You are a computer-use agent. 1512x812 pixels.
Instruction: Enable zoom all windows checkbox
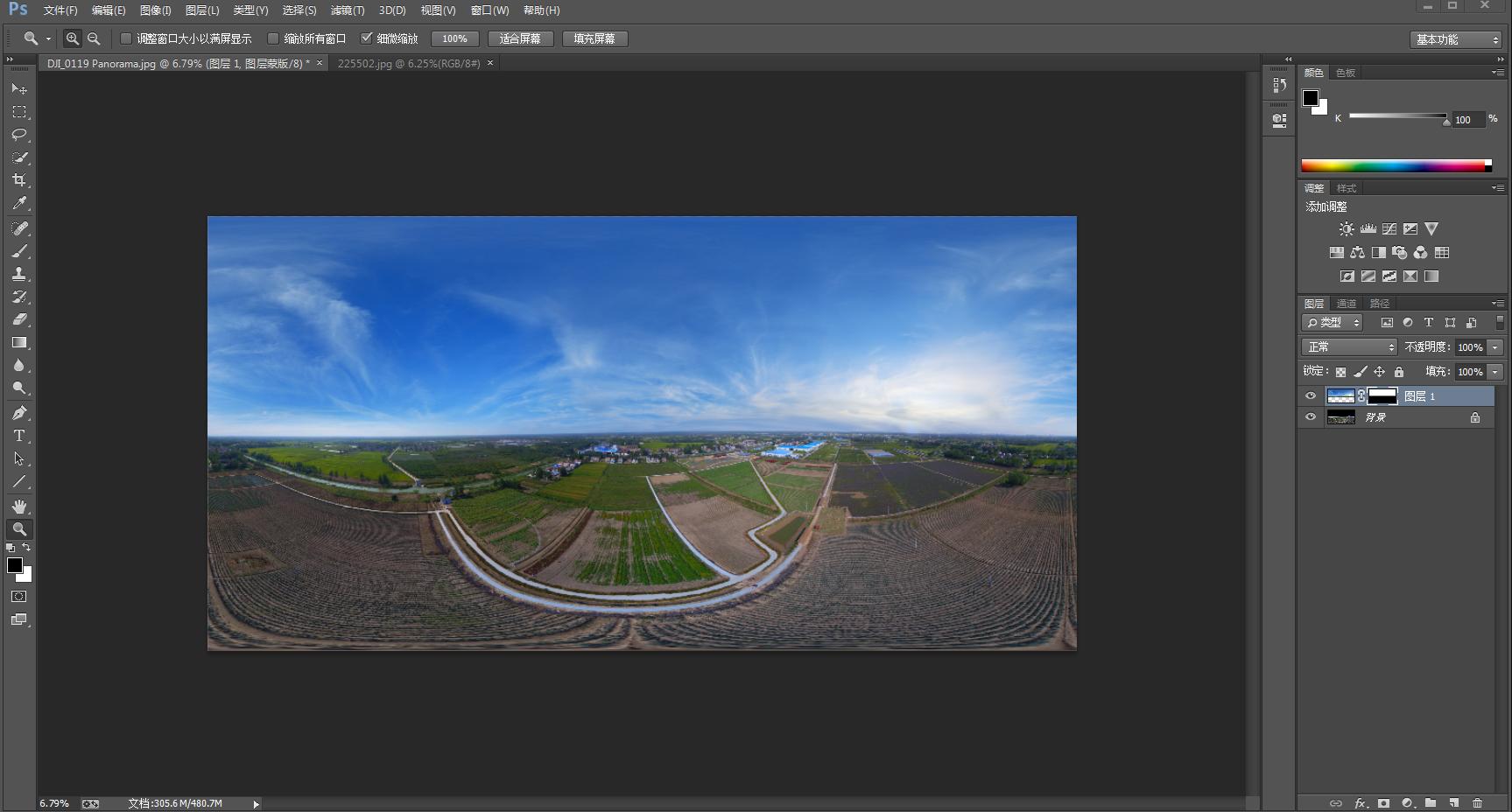pos(273,38)
